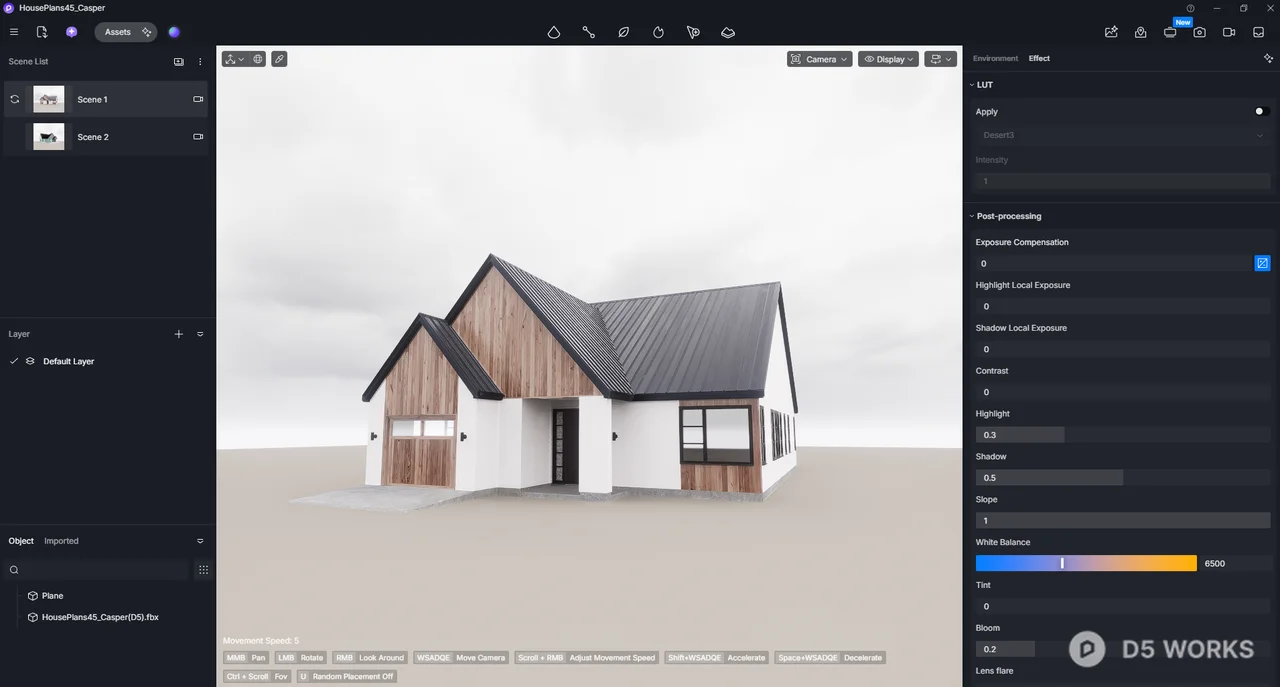Image resolution: width=1280 pixels, height=687 pixels.
Task: Select the path tool icon
Action: (x=588, y=32)
